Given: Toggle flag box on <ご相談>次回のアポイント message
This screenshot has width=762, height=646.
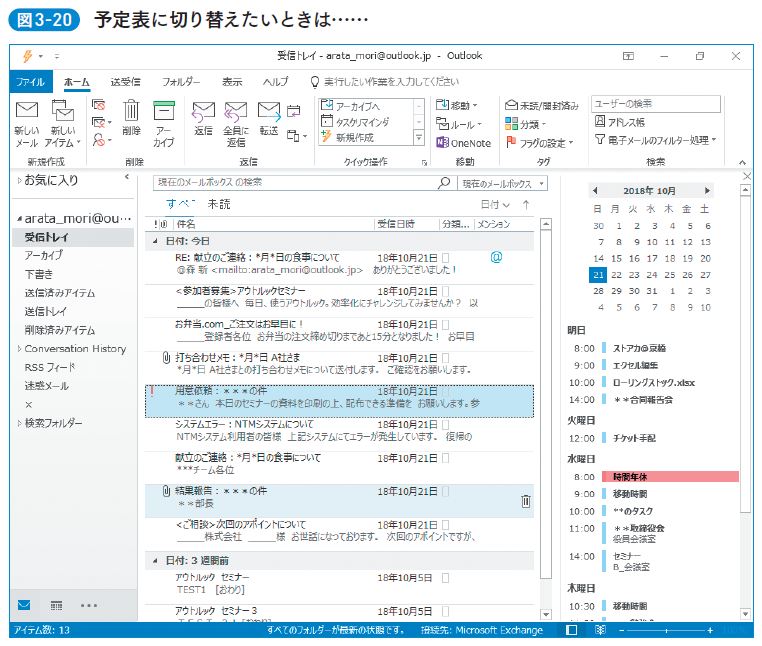Looking at the screenshot, I should tap(445, 524).
